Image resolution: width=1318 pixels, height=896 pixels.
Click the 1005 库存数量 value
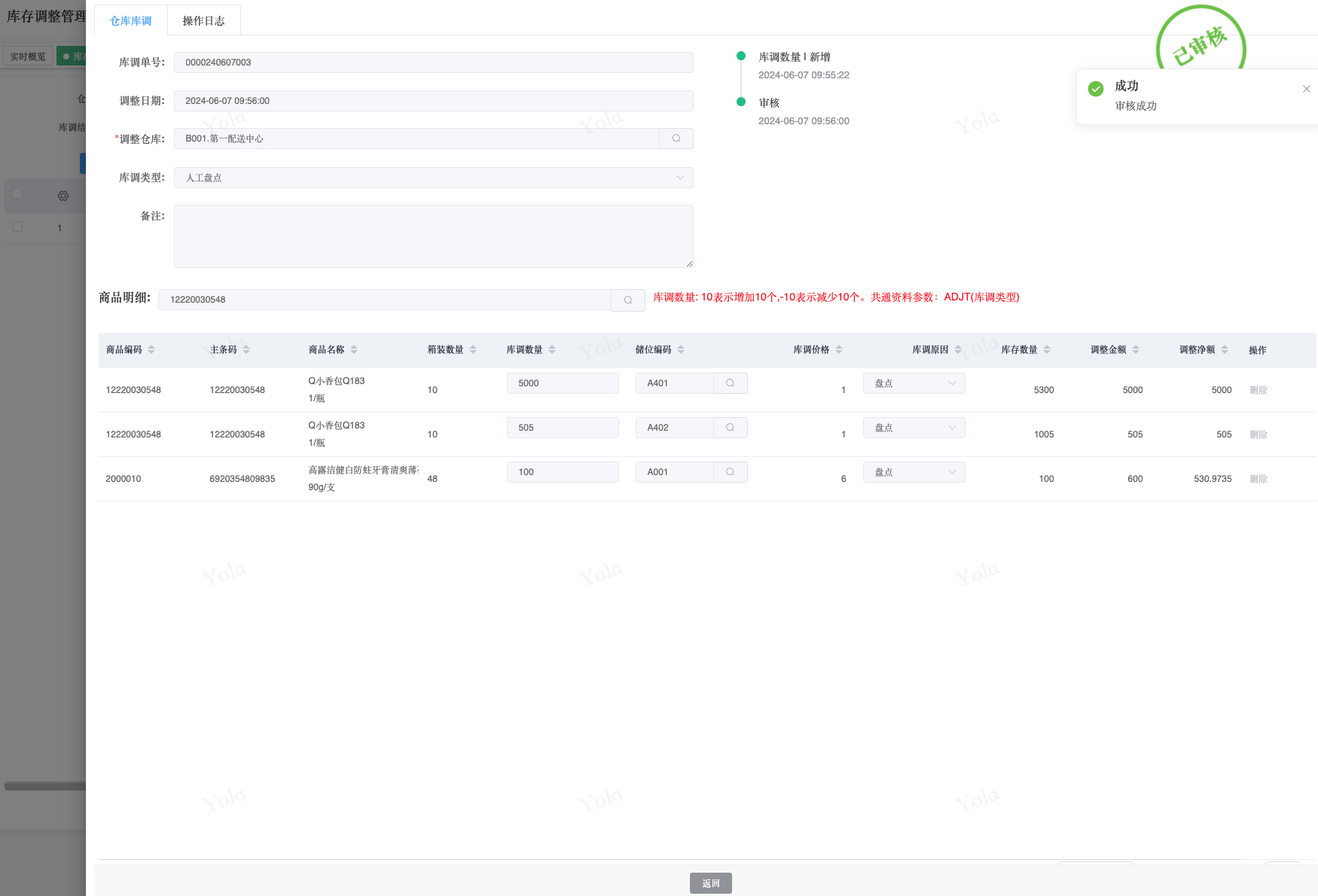(1044, 434)
